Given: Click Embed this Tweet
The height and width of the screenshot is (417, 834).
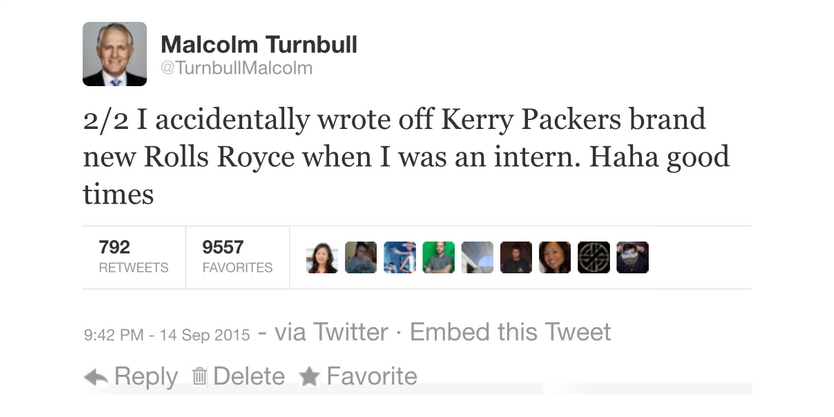Looking at the screenshot, I should point(510,332).
